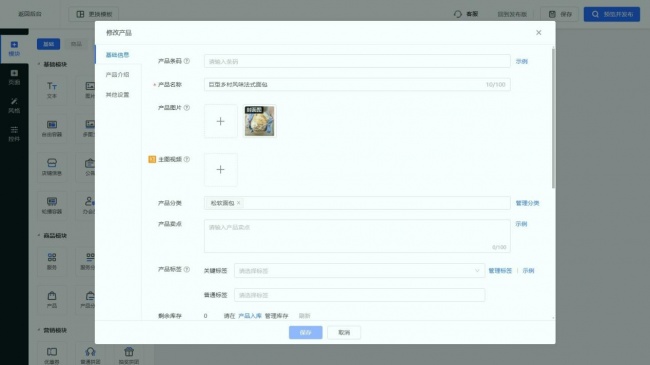The image size is (650, 365).
Task: Open the 关键标签 dropdown
Action: pyautogui.click(x=359, y=270)
